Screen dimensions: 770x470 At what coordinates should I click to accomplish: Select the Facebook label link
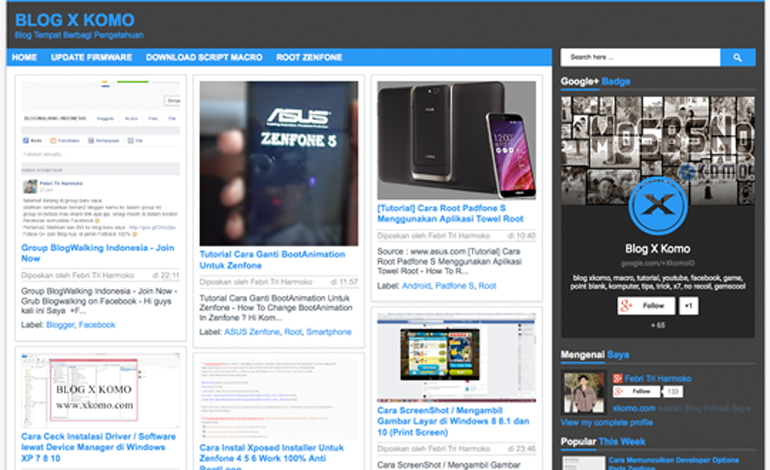click(x=97, y=325)
